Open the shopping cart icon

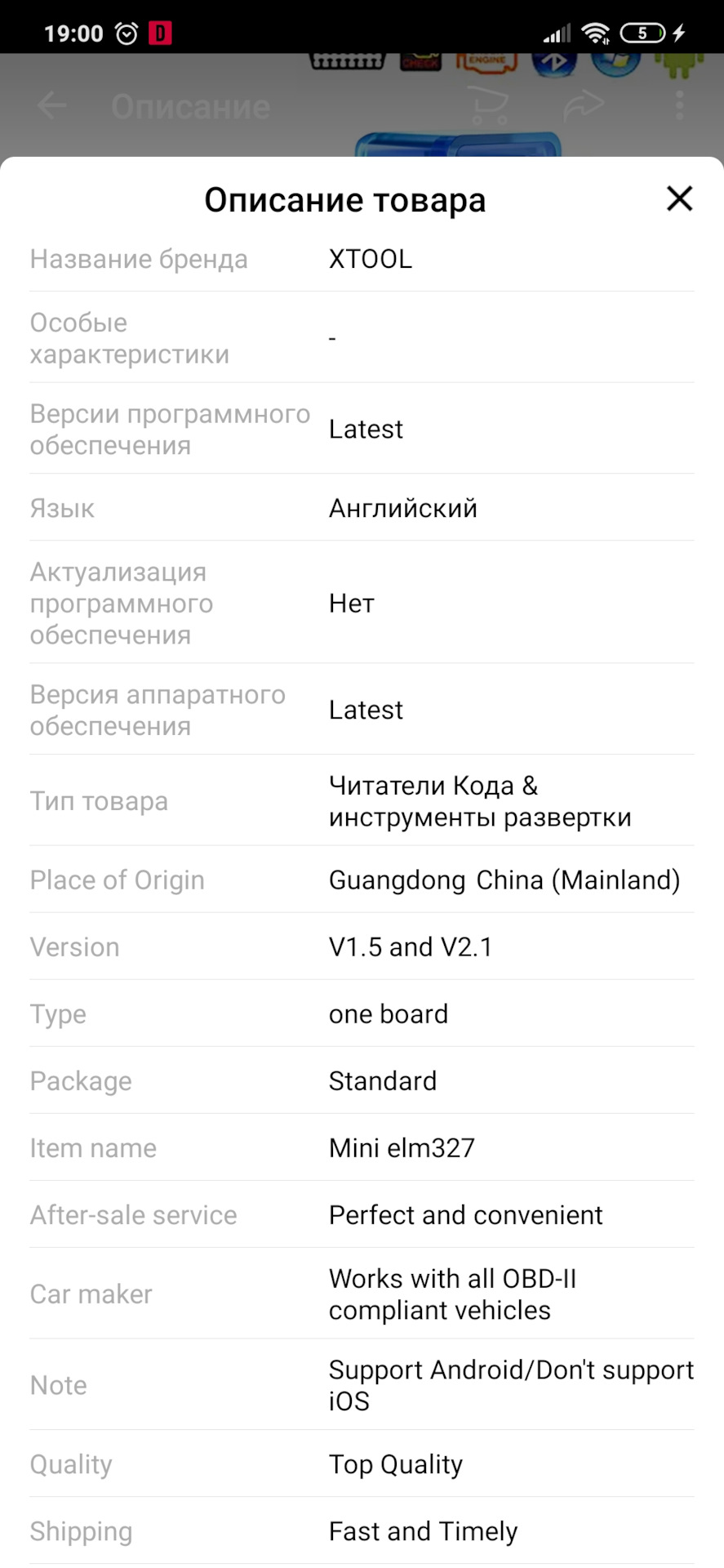(490, 106)
